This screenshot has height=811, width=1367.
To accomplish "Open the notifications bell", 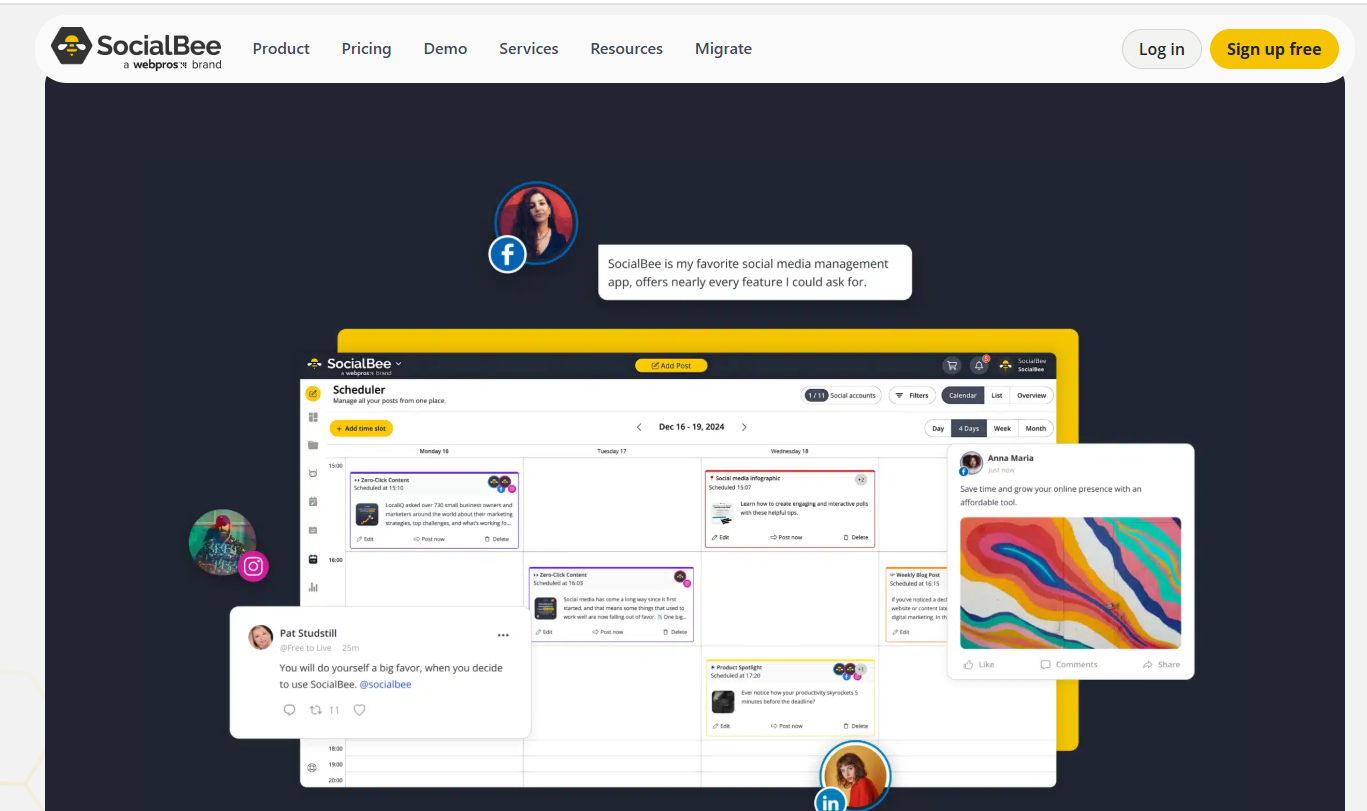I will pos(979,365).
